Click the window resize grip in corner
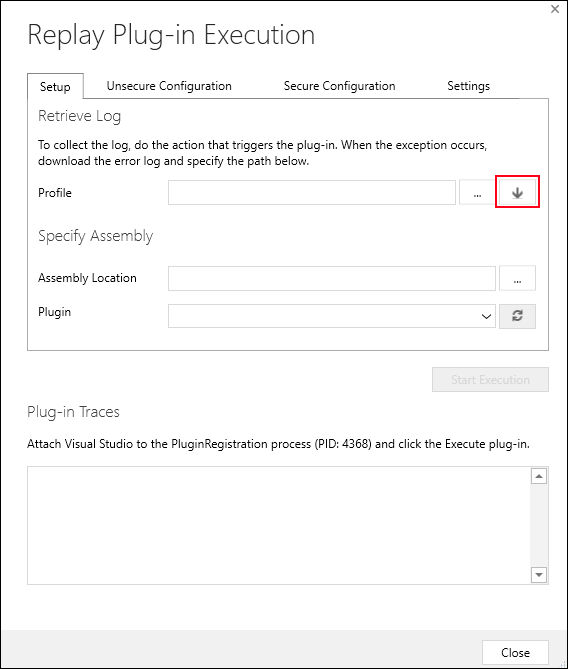Image resolution: width=568 pixels, height=669 pixels. click(561, 662)
